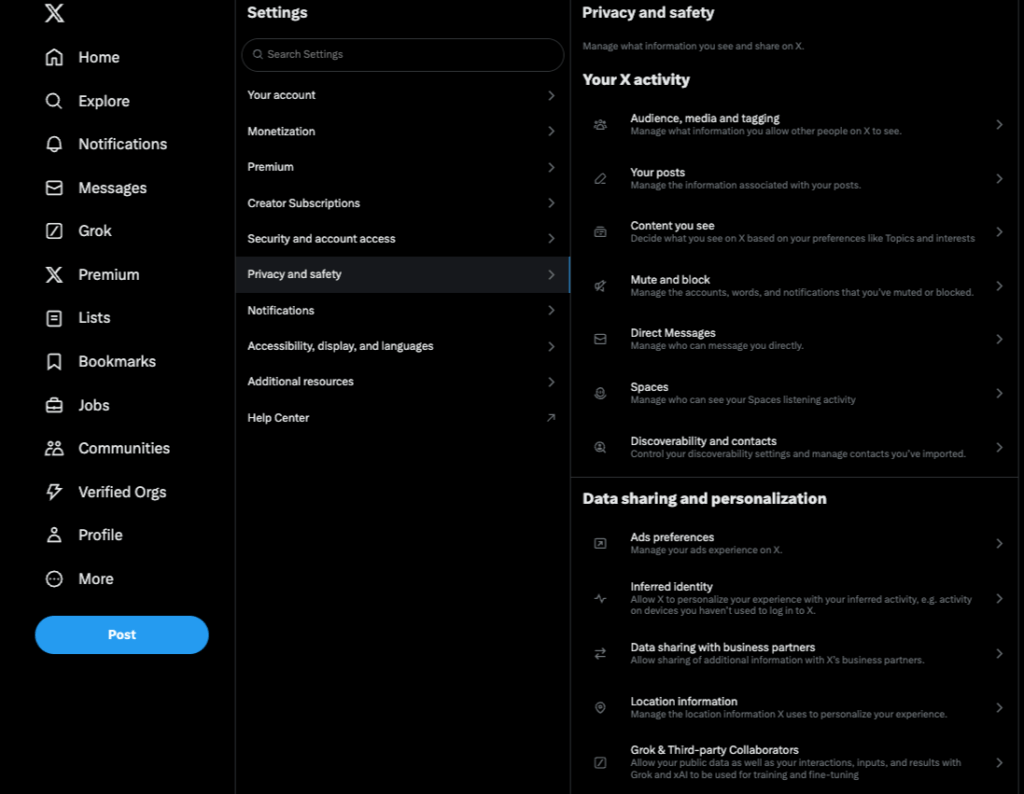Open the Help Center external link arrow
The height and width of the screenshot is (794, 1024).
coord(551,418)
